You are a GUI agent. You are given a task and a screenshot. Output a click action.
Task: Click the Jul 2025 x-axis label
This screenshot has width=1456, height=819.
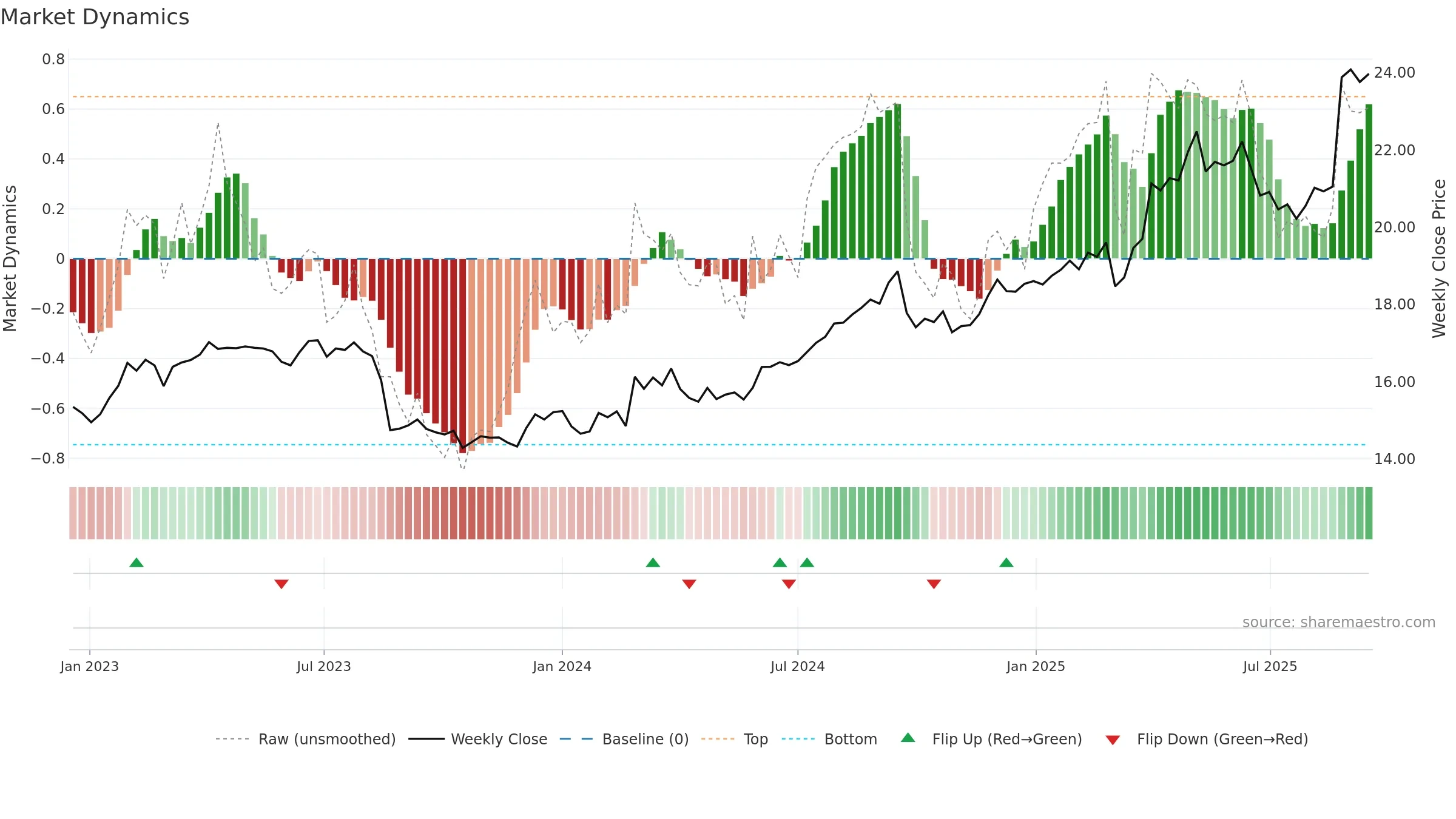pyautogui.click(x=1270, y=666)
